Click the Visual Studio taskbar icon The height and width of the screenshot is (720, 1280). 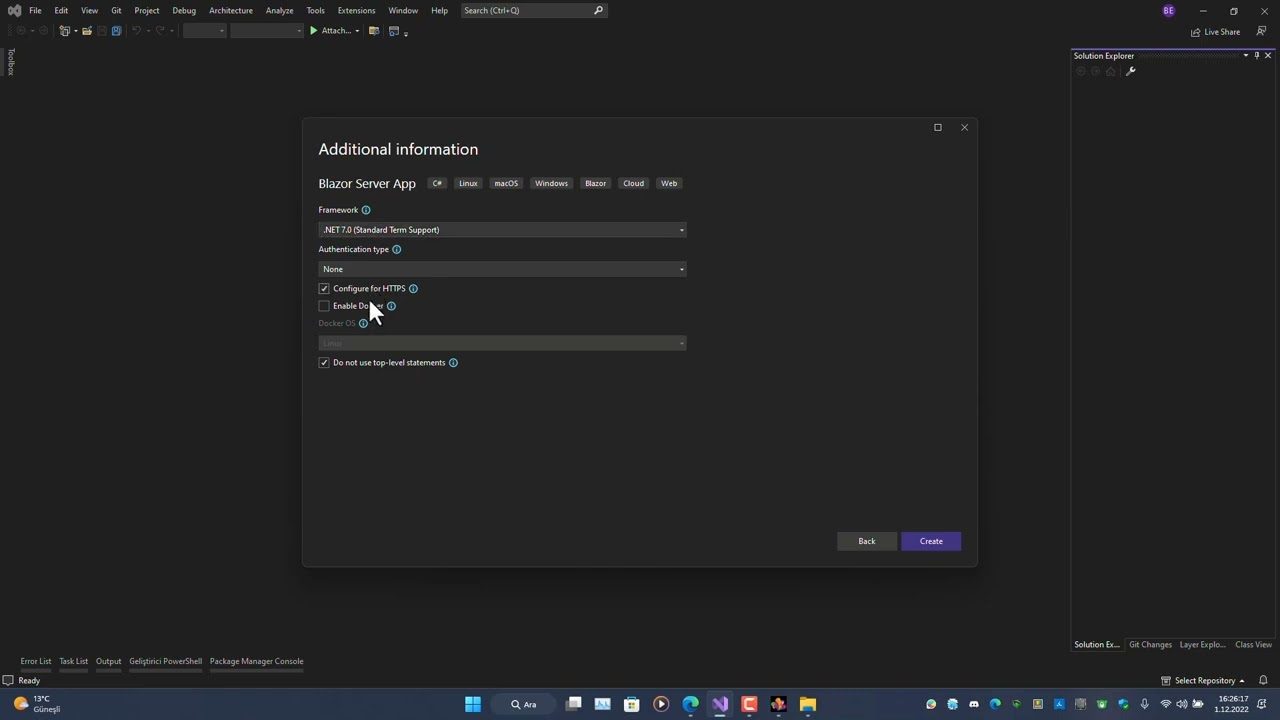point(720,704)
